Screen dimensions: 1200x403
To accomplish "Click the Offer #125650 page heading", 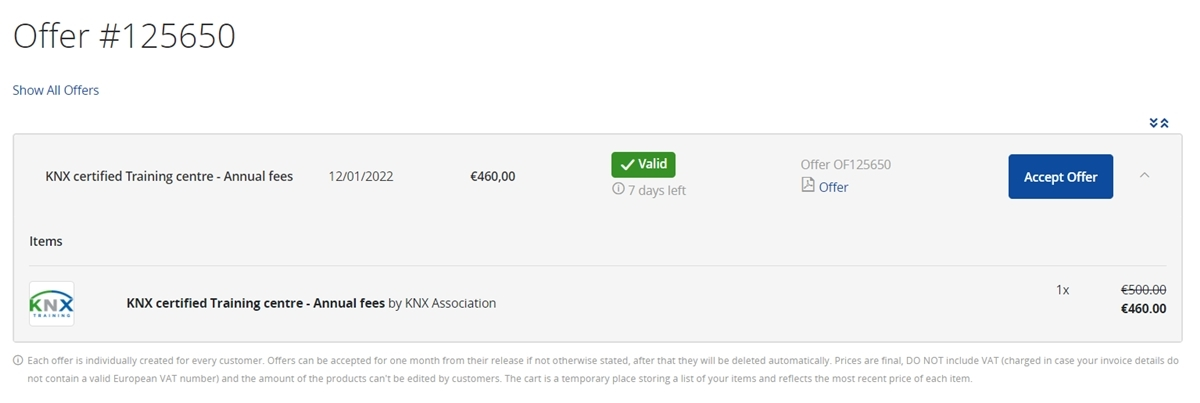I will pos(124,36).
